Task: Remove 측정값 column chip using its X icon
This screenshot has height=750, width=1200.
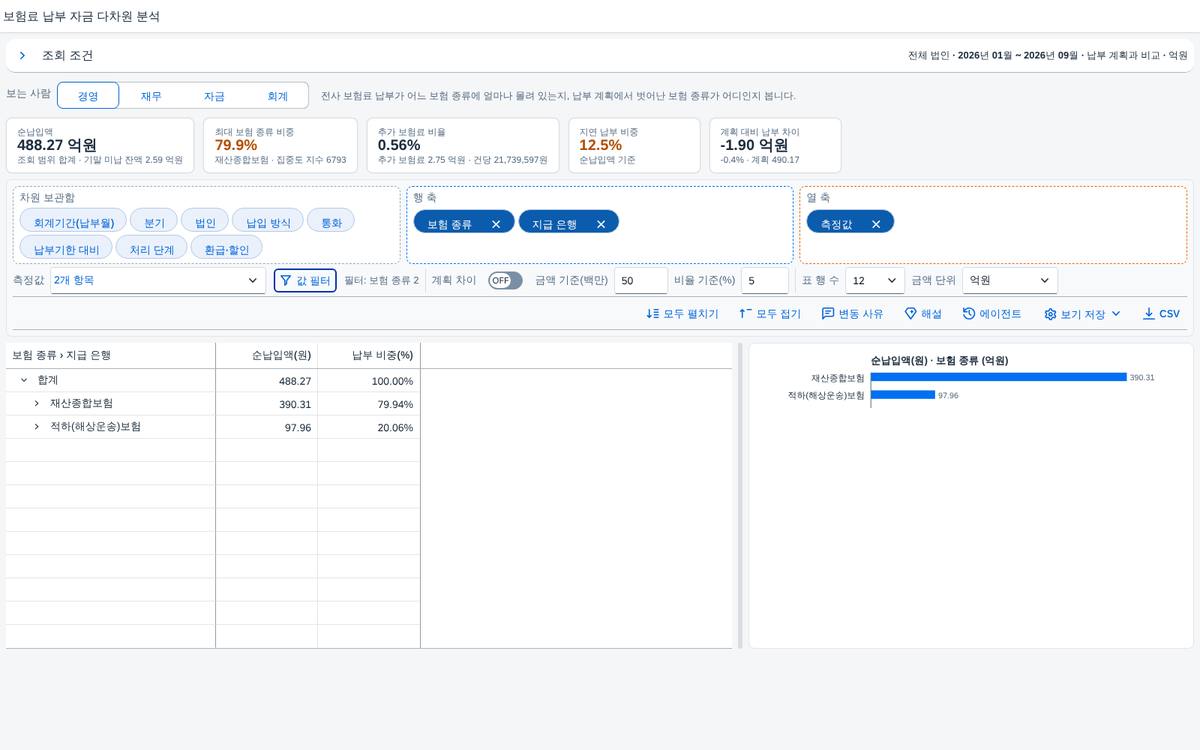Action: (x=876, y=224)
